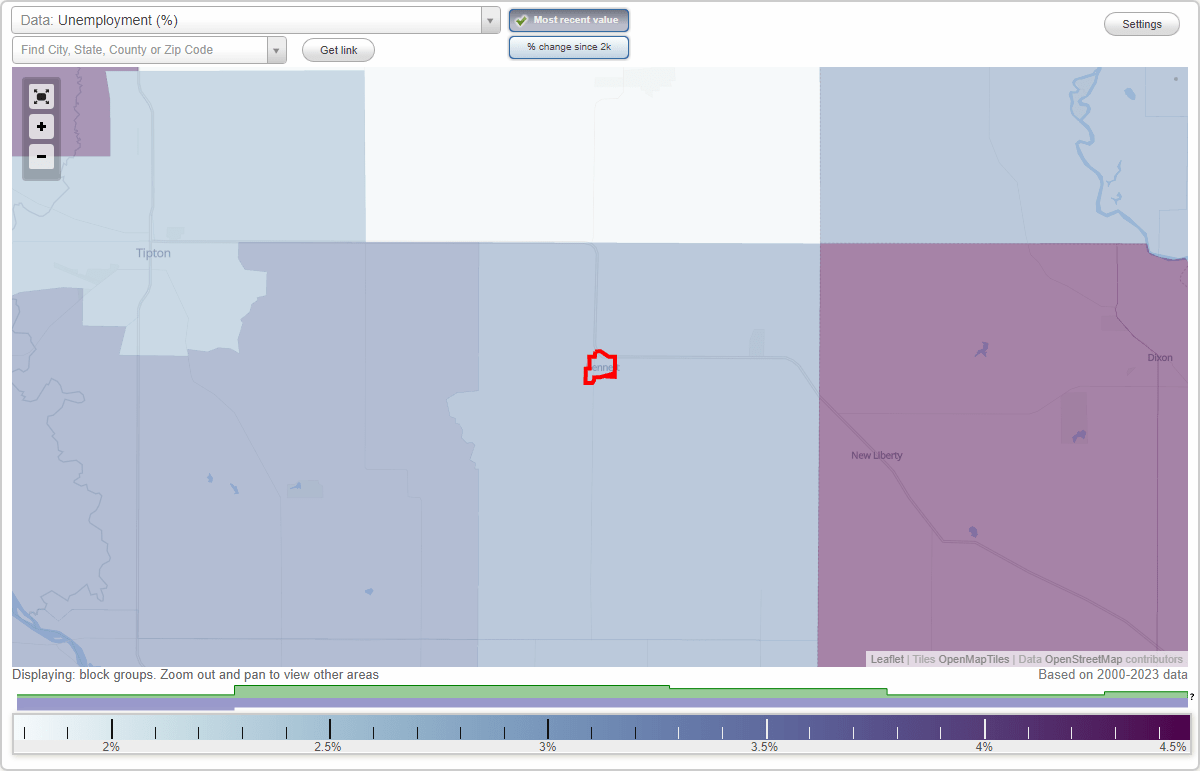Click the Tipton area on the map
Viewport: 1200px width, 771px height.
coord(152,253)
